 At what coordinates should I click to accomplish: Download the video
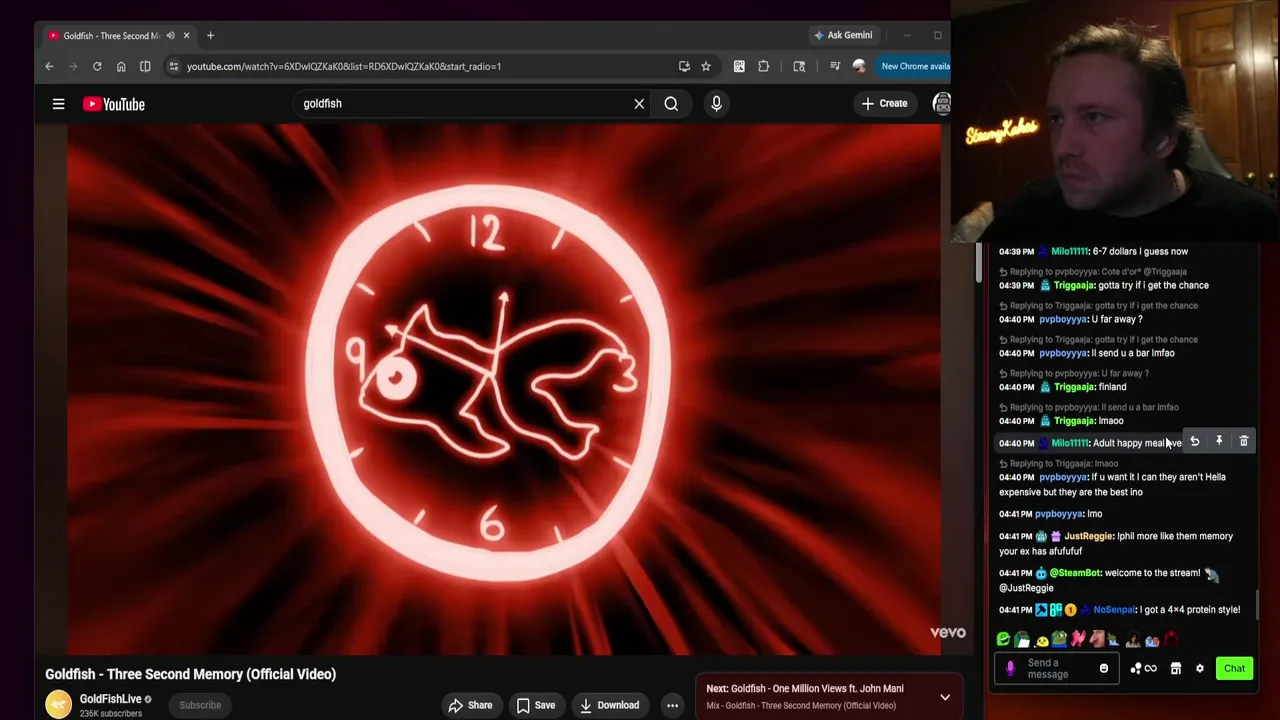click(609, 705)
